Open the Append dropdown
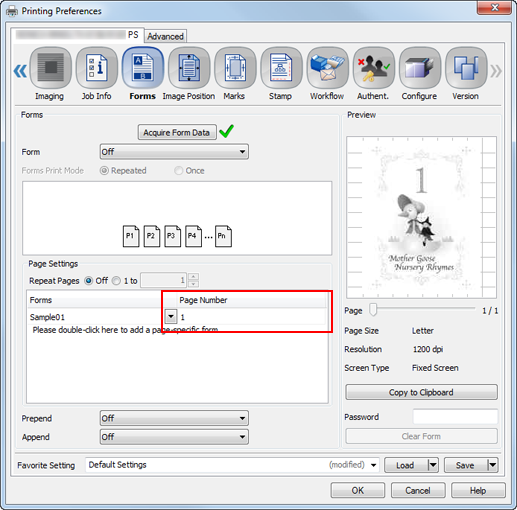The height and width of the screenshot is (510, 517). pos(174,437)
